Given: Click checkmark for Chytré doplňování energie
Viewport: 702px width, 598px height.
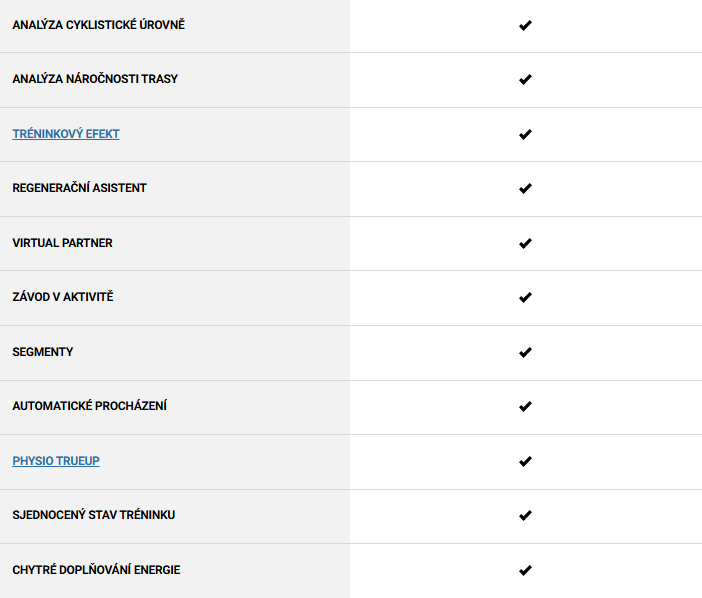Looking at the screenshot, I should tap(525, 571).
